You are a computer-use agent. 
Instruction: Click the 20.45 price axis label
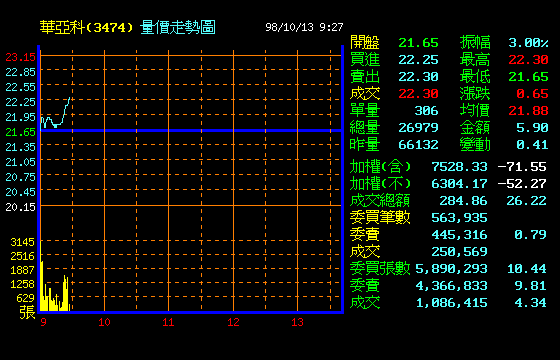pyautogui.click(x=21, y=192)
